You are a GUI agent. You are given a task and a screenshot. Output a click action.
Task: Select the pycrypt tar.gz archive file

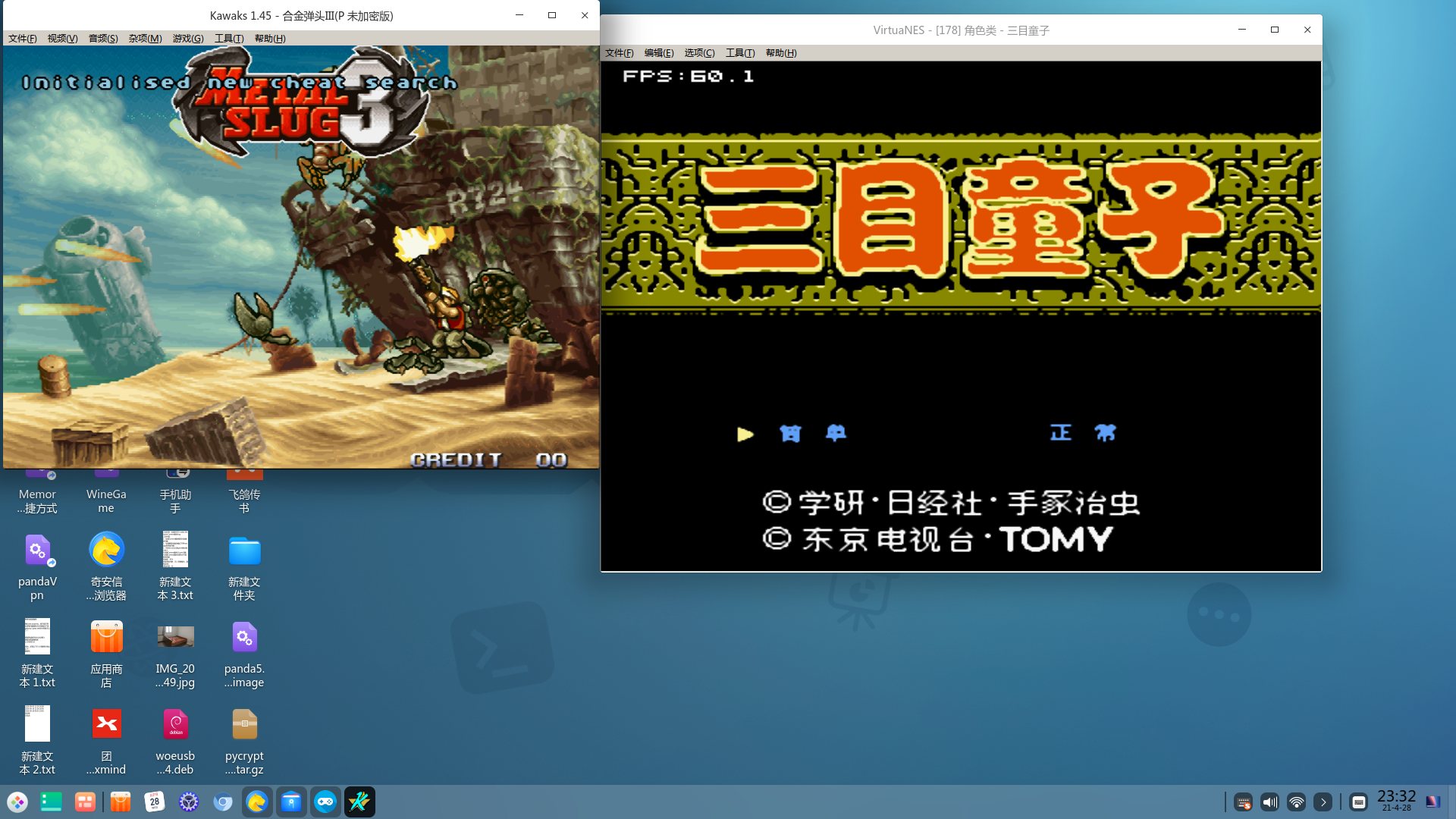pos(244,724)
